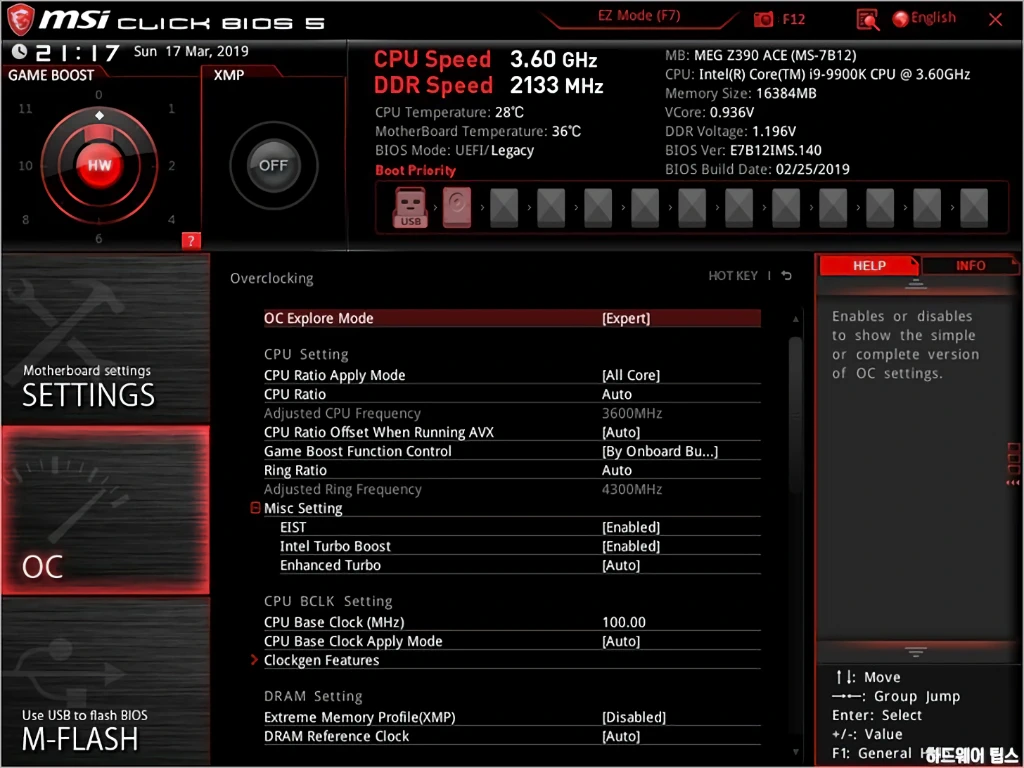This screenshot has width=1024, height=768.
Task: Click the English language label
Action: [933, 18]
